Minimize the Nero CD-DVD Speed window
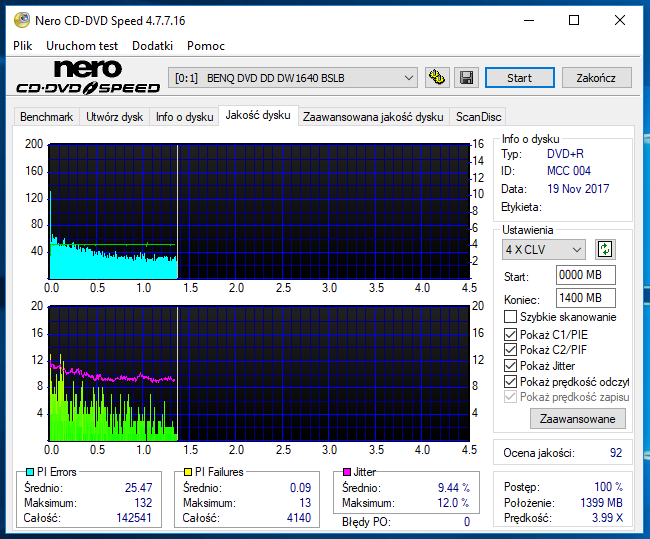The height and width of the screenshot is (539, 650). click(x=529, y=20)
